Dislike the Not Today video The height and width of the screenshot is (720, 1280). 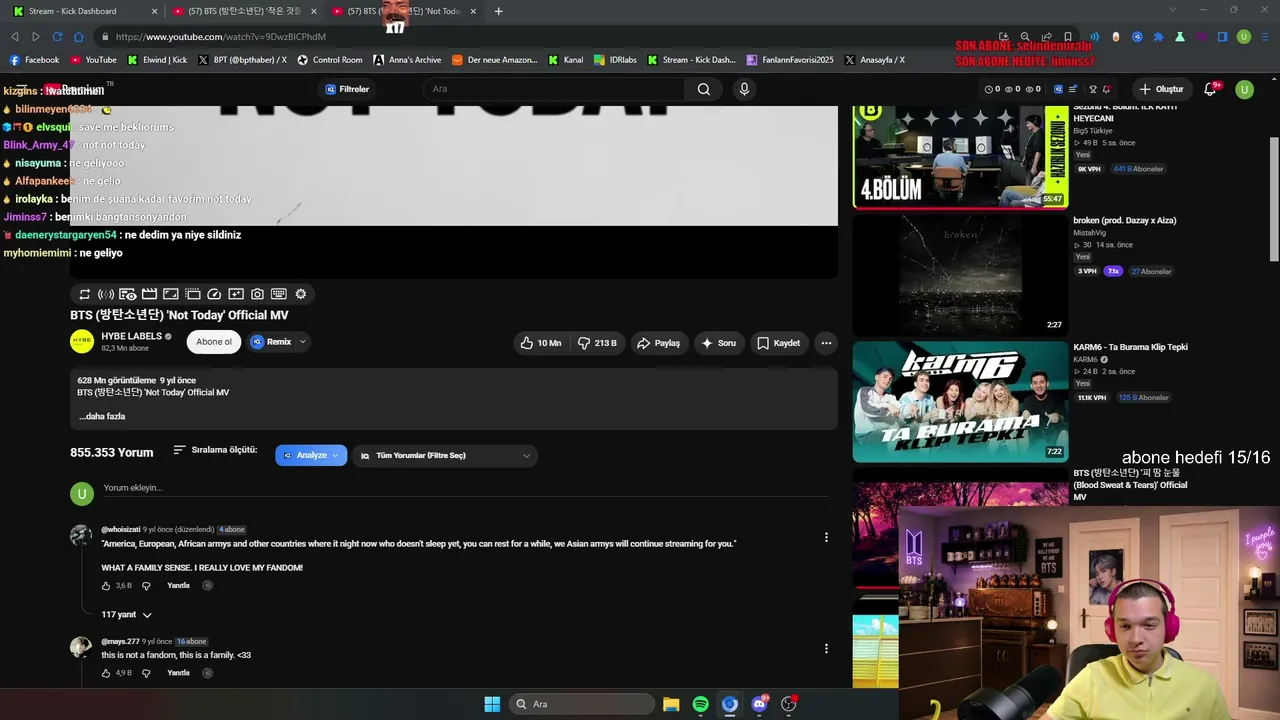pos(598,343)
